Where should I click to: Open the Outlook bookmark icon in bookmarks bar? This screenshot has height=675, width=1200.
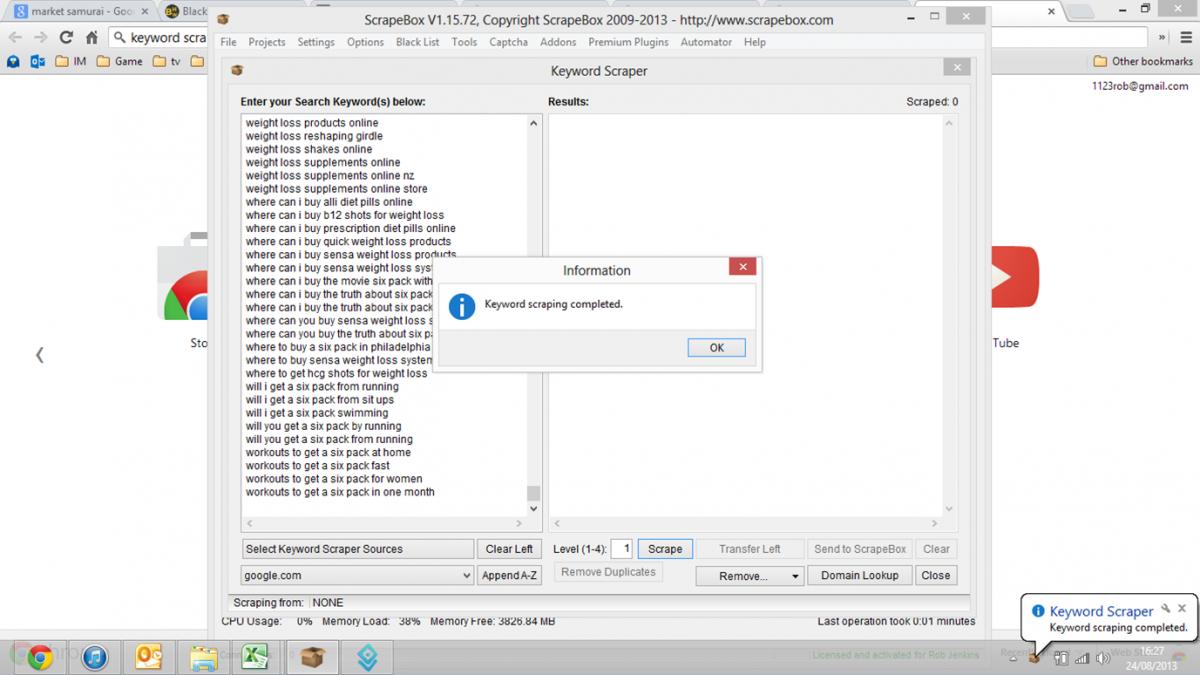point(38,61)
